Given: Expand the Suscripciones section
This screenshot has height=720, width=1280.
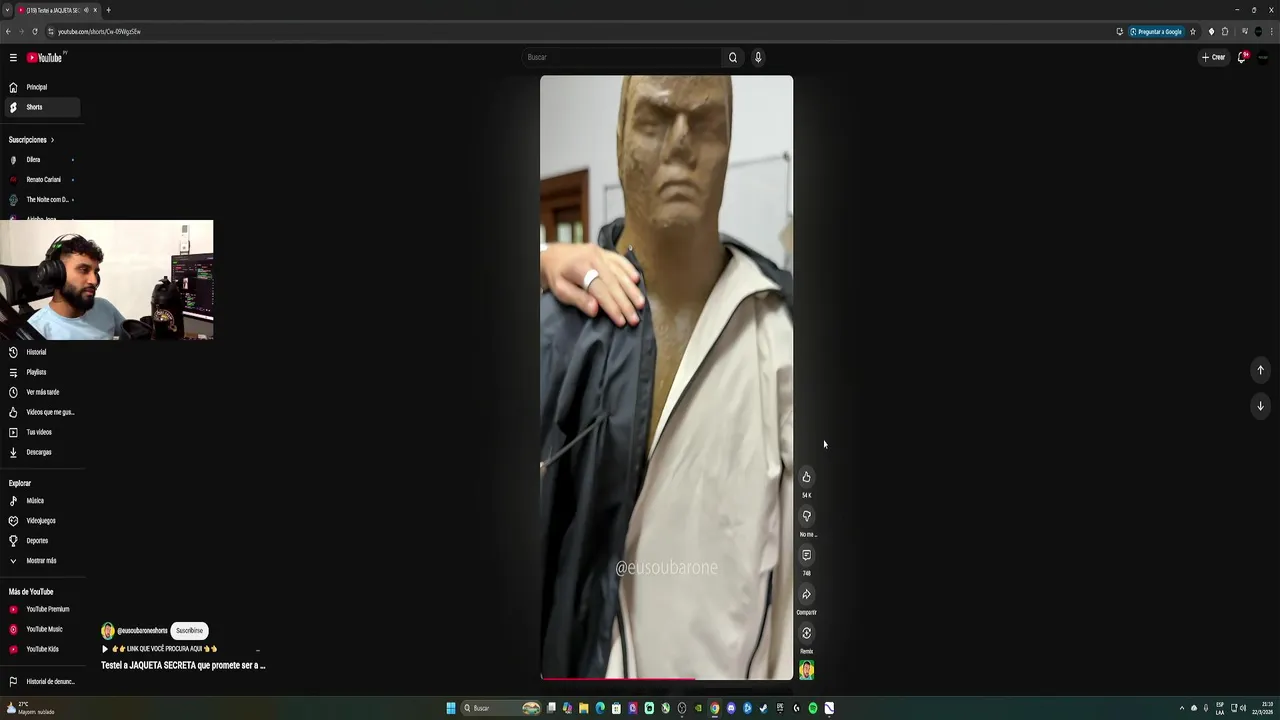Looking at the screenshot, I should [x=31, y=140].
